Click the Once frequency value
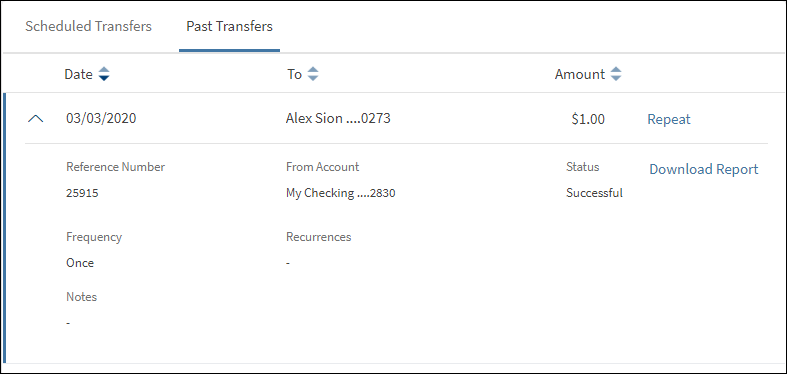787x374 pixels. point(80,263)
